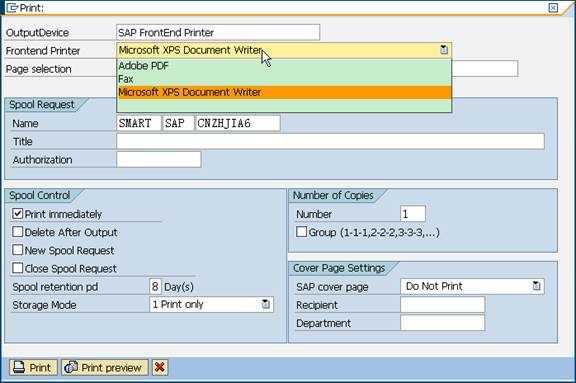Check New Spool Request
The height and width of the screenshot is (383, 576).
(17, 250)
